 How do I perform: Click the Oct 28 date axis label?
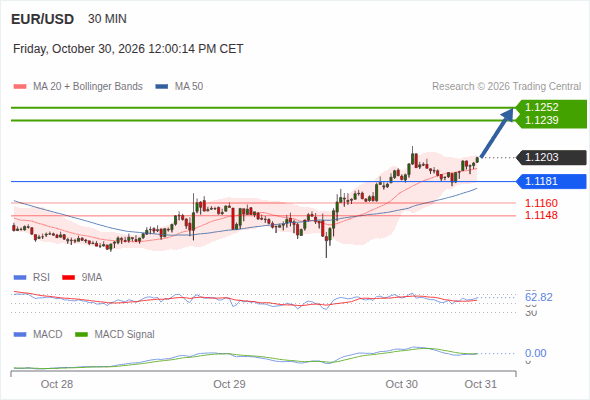coord(57,384)
